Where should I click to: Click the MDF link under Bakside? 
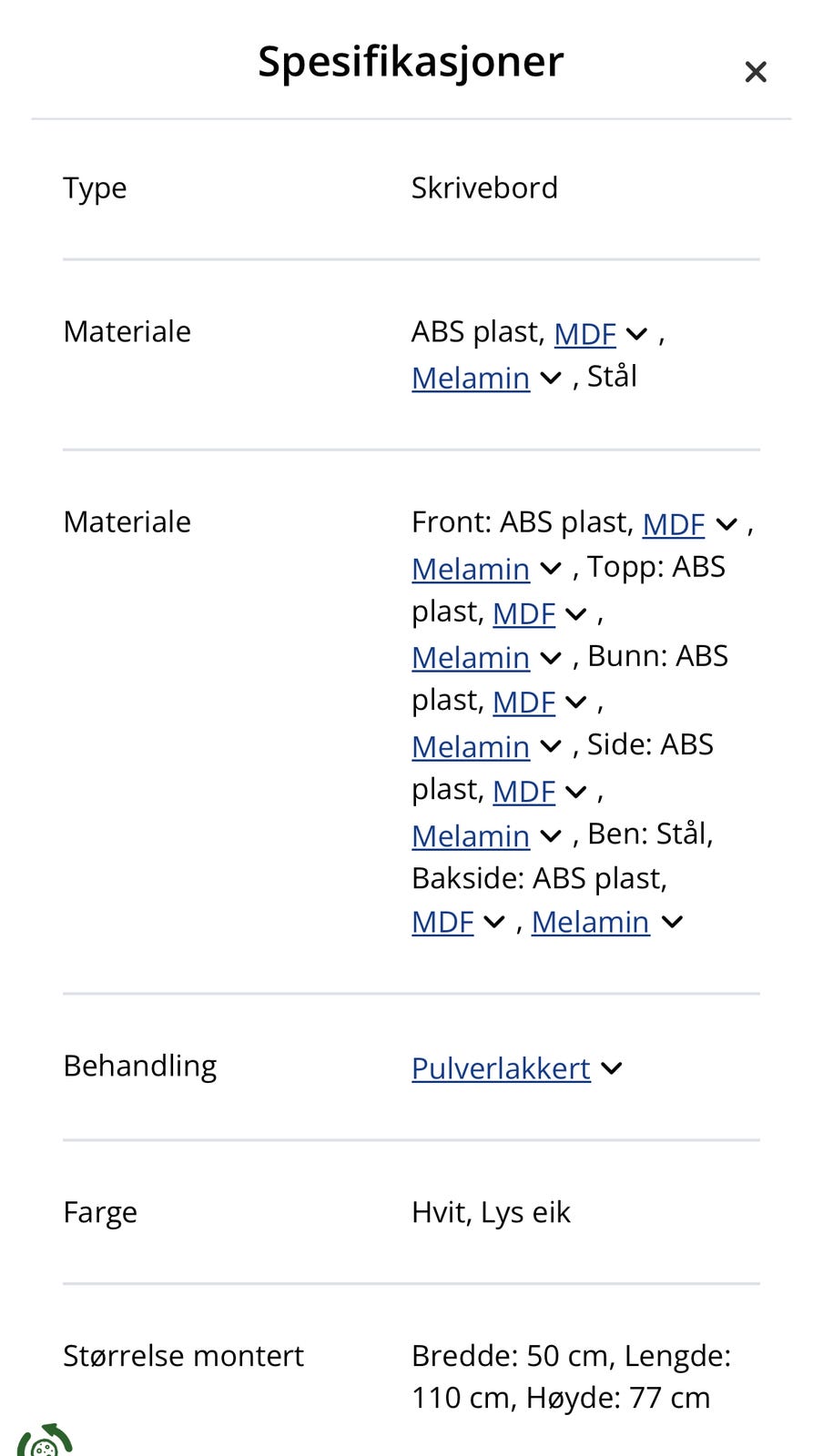442,922
